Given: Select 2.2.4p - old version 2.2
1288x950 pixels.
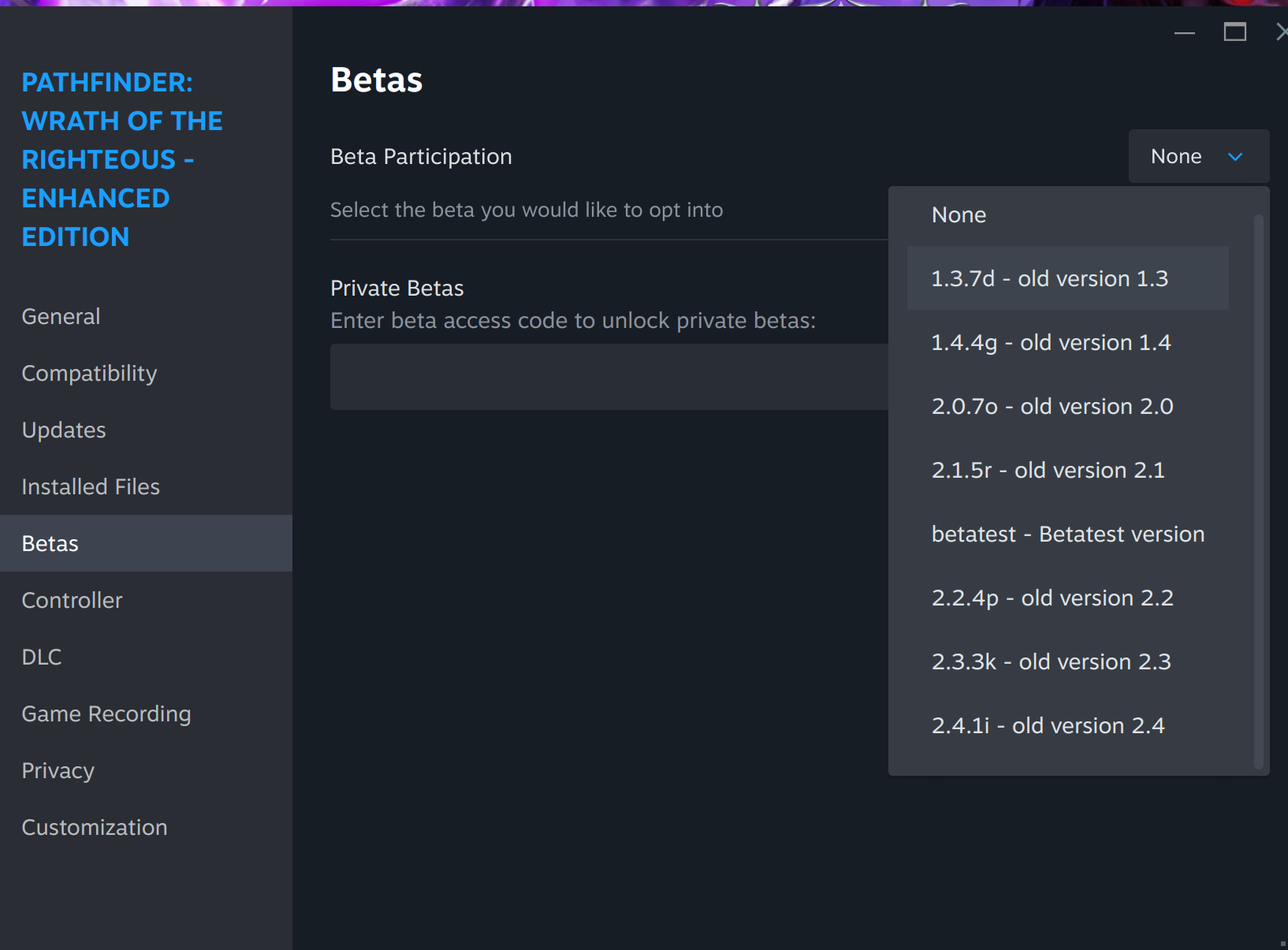Looking at the screenshot, I should pyautogui.click(x=1068, y=598).
